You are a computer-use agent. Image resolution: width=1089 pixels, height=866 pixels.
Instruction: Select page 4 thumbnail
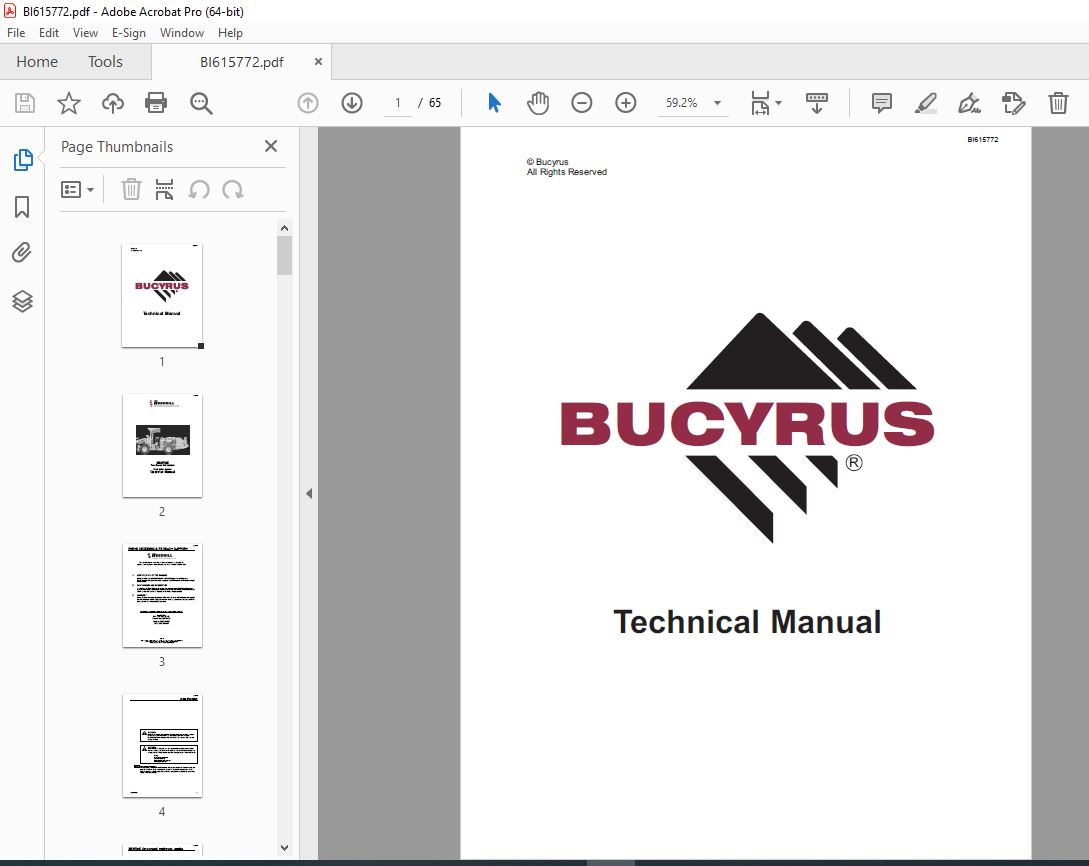(x=162, y=745)
